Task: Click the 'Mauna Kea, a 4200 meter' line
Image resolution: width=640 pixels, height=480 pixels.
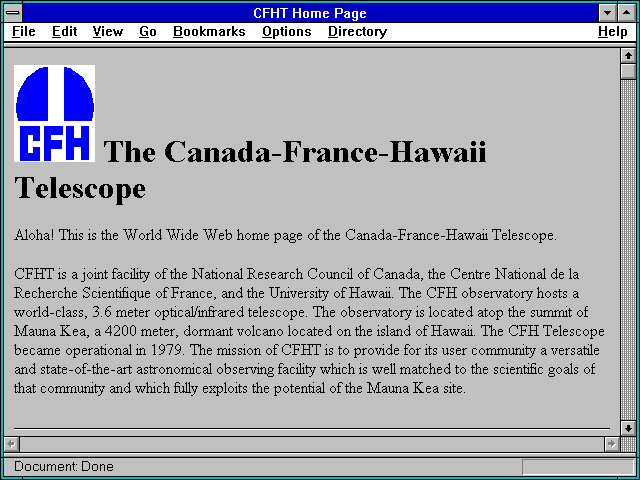Action: tap(309, 331)
